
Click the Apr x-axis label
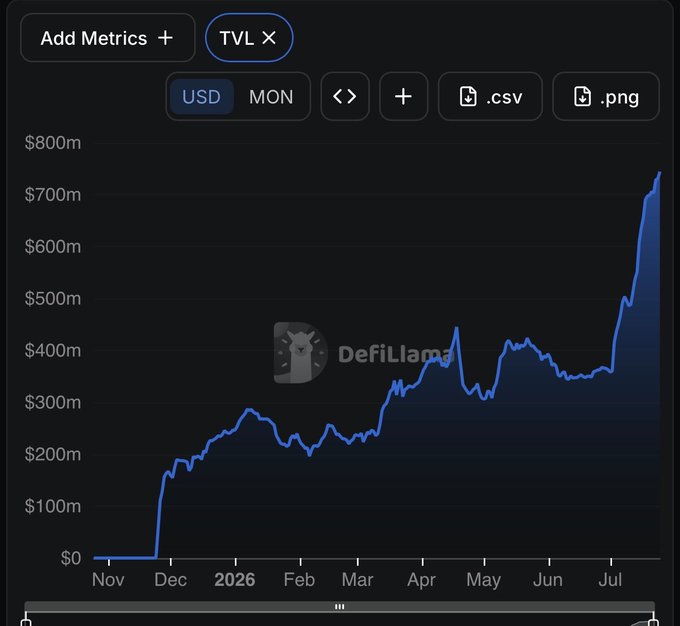click(422, 580)
